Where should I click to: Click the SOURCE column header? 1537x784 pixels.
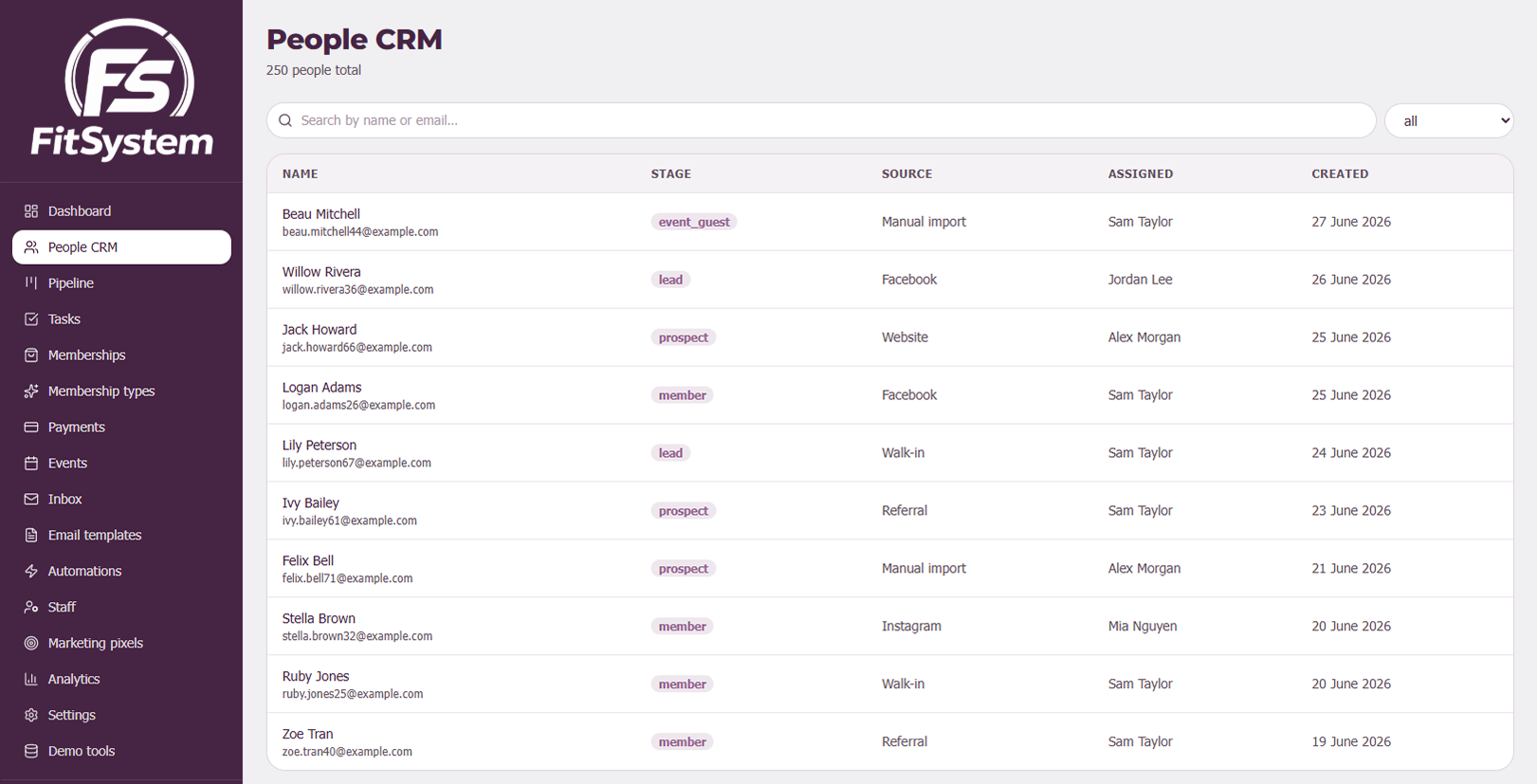pyautogui.click(x=906, y=173)
